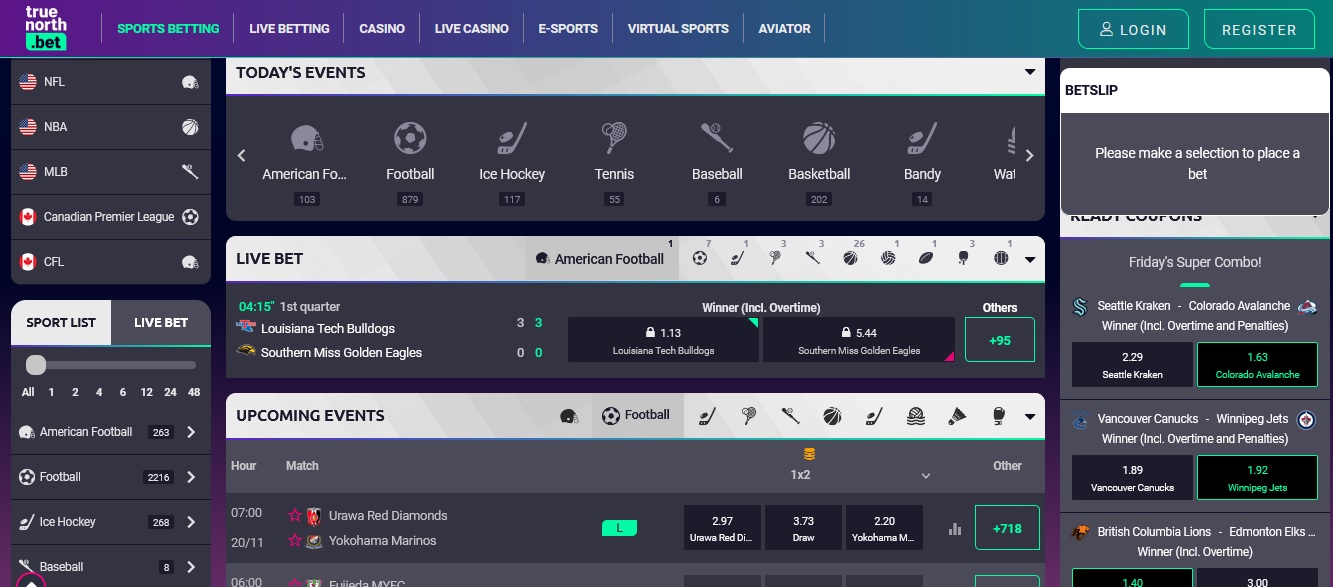Choose tennis racket icon in Upcoming Events

coord(749,416)
